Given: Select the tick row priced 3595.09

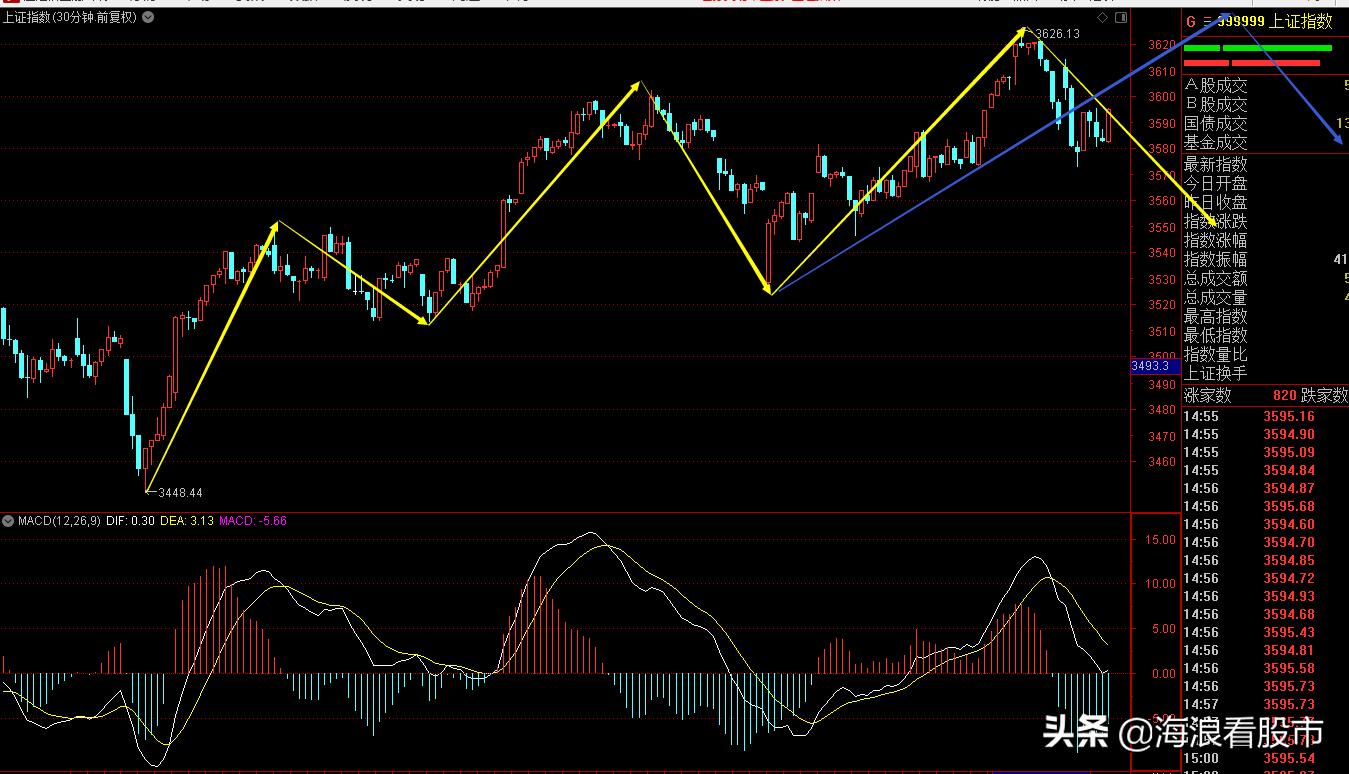Looking at the screenshot, I should point(1266,452).
